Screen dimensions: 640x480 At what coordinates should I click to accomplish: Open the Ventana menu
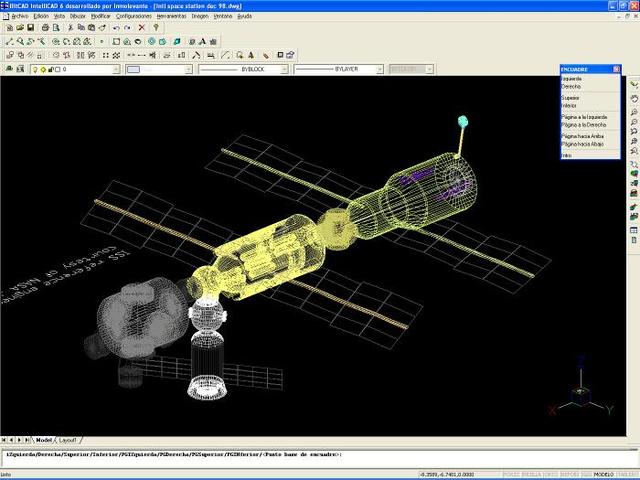pos(223,16)
